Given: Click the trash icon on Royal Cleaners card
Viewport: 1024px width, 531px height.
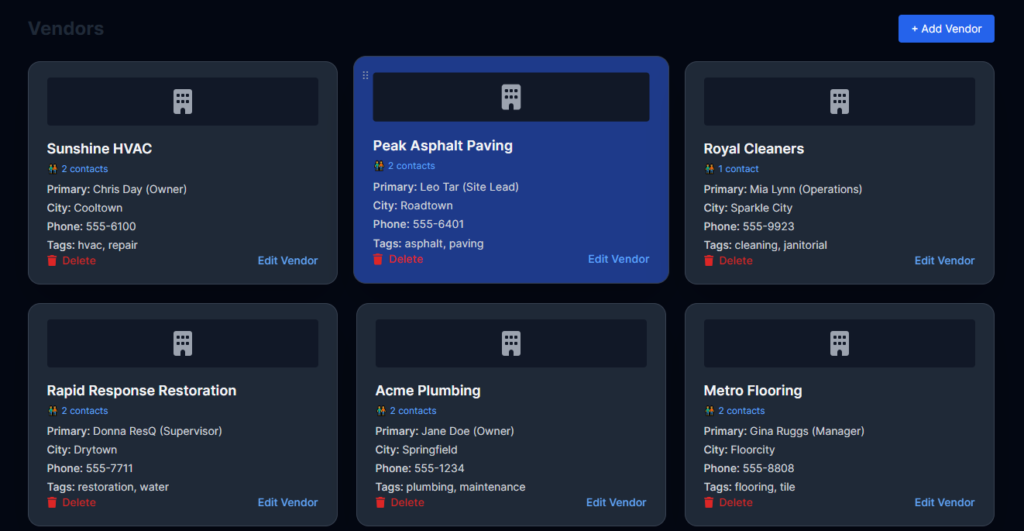Looking at the screenshot, I should 709,260.
